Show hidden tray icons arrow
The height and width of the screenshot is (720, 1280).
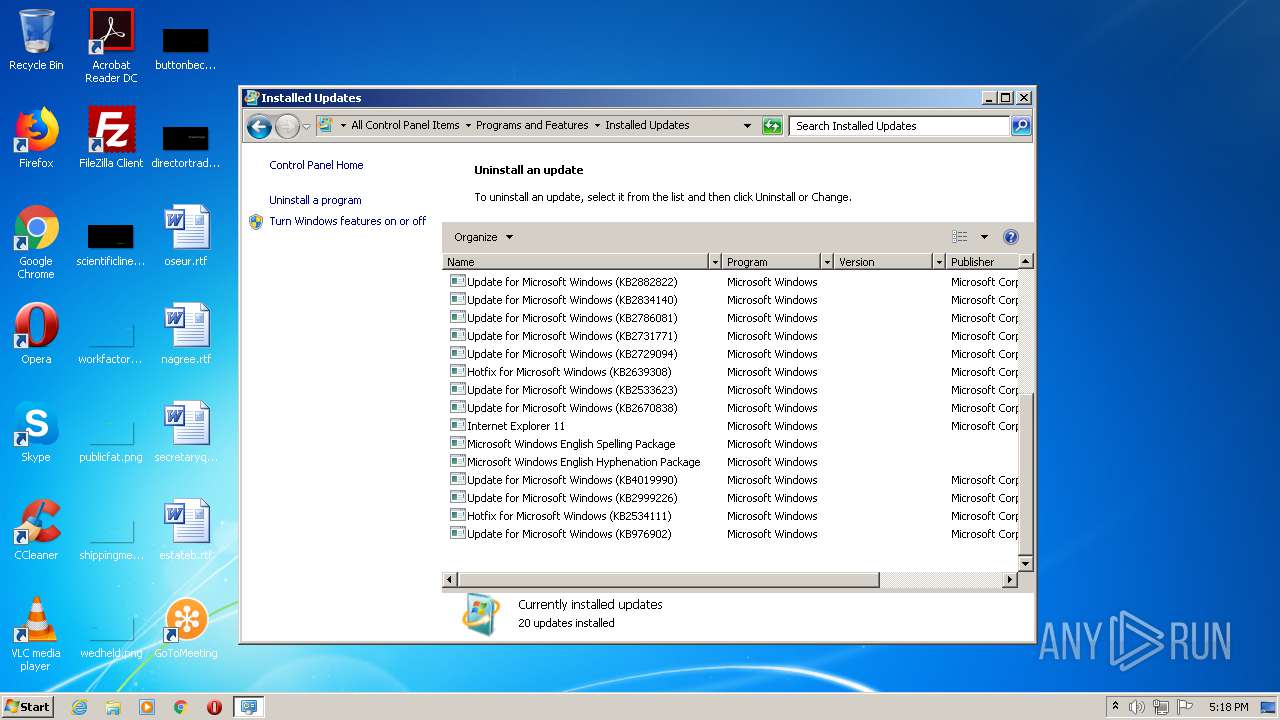click(1115, 707)
